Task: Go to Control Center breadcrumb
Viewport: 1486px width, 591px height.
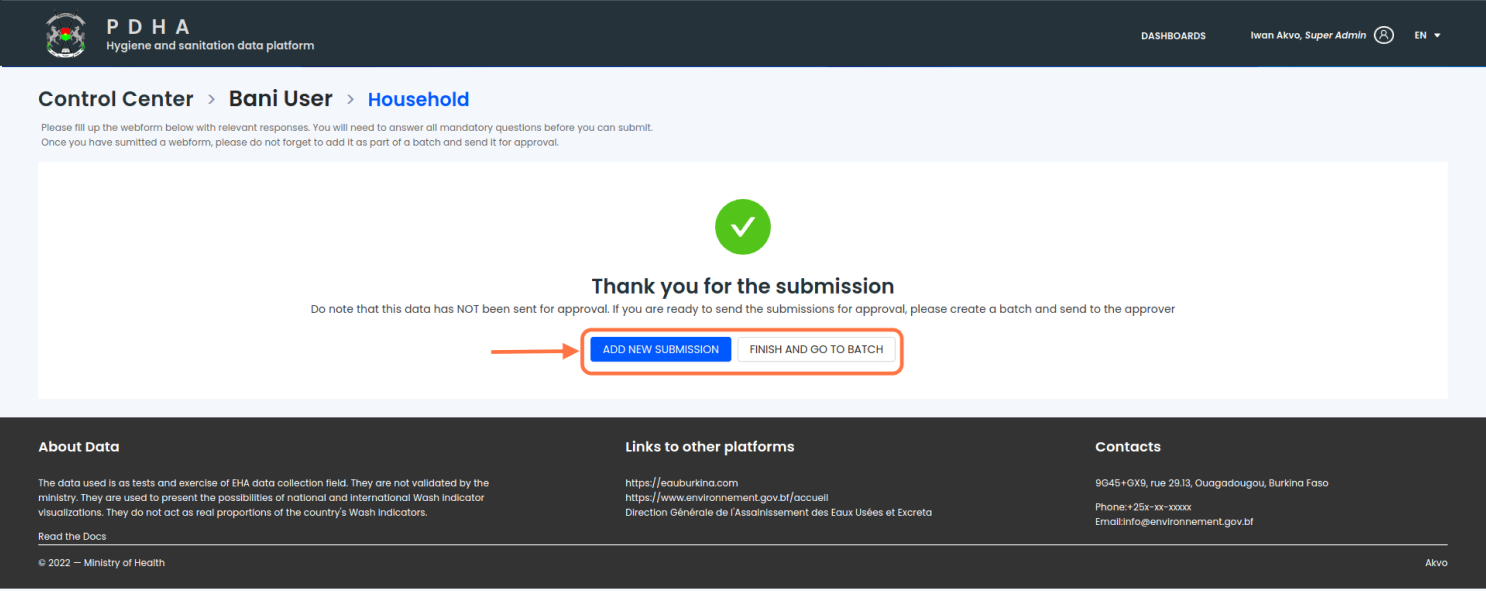Action: coord(116,99)
